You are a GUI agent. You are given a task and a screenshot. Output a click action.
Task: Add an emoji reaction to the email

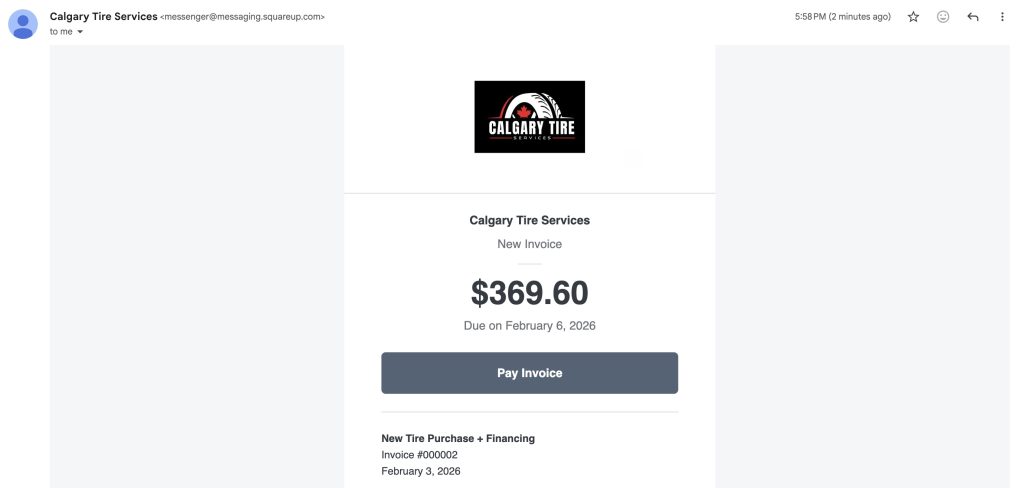(943, 17)
